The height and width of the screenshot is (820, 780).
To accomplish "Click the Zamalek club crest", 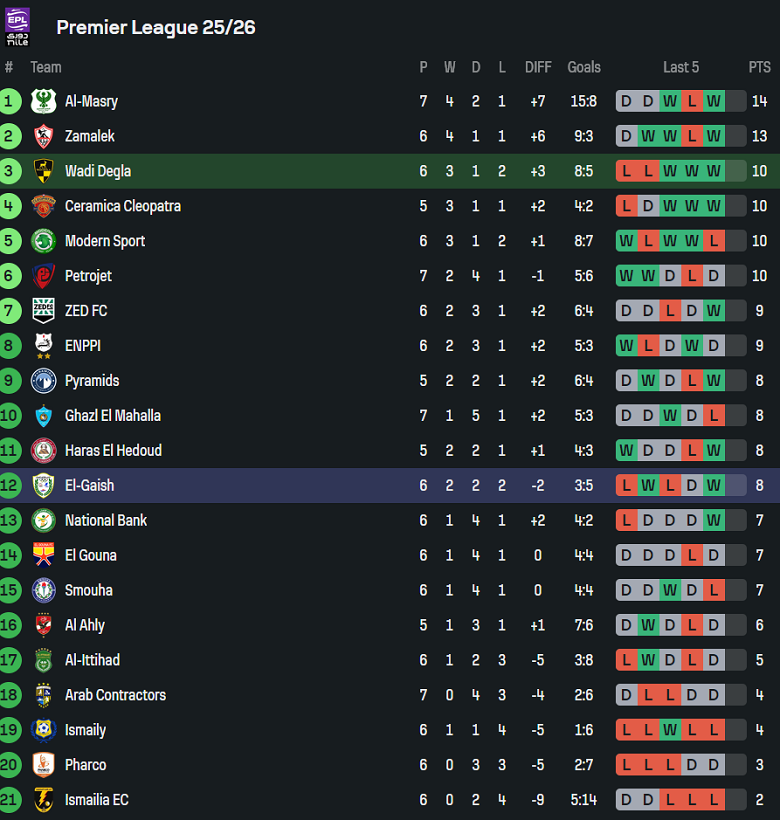I will 43,136.
